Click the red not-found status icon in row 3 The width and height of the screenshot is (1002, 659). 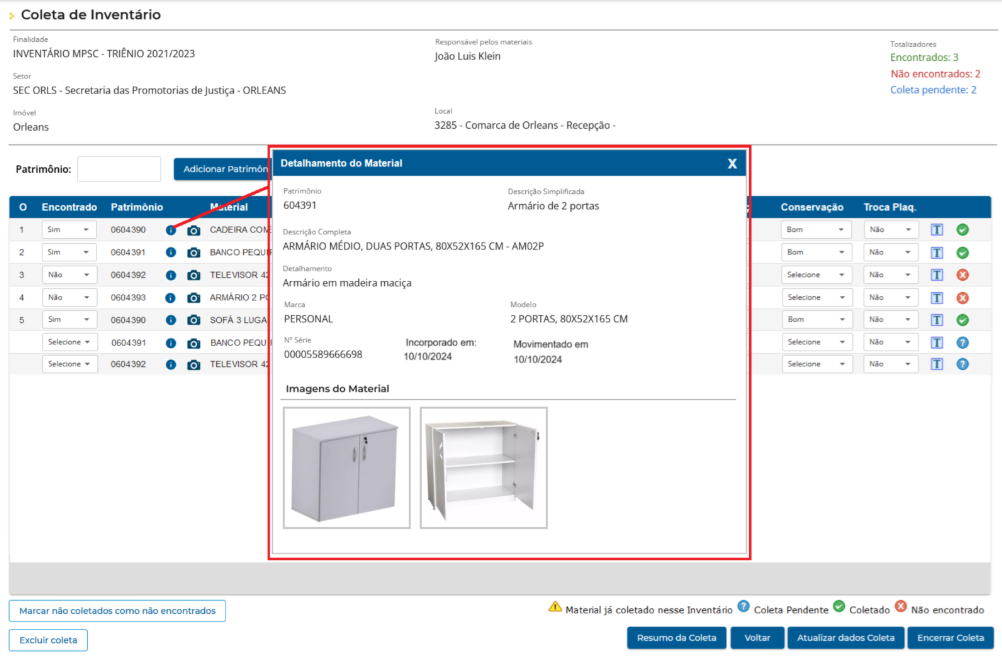(962, 275)
